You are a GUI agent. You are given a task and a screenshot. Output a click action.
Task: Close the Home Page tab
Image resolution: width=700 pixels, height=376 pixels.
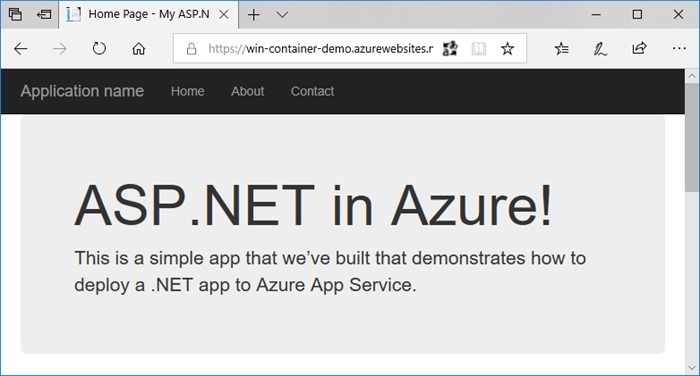coord(224,15)
